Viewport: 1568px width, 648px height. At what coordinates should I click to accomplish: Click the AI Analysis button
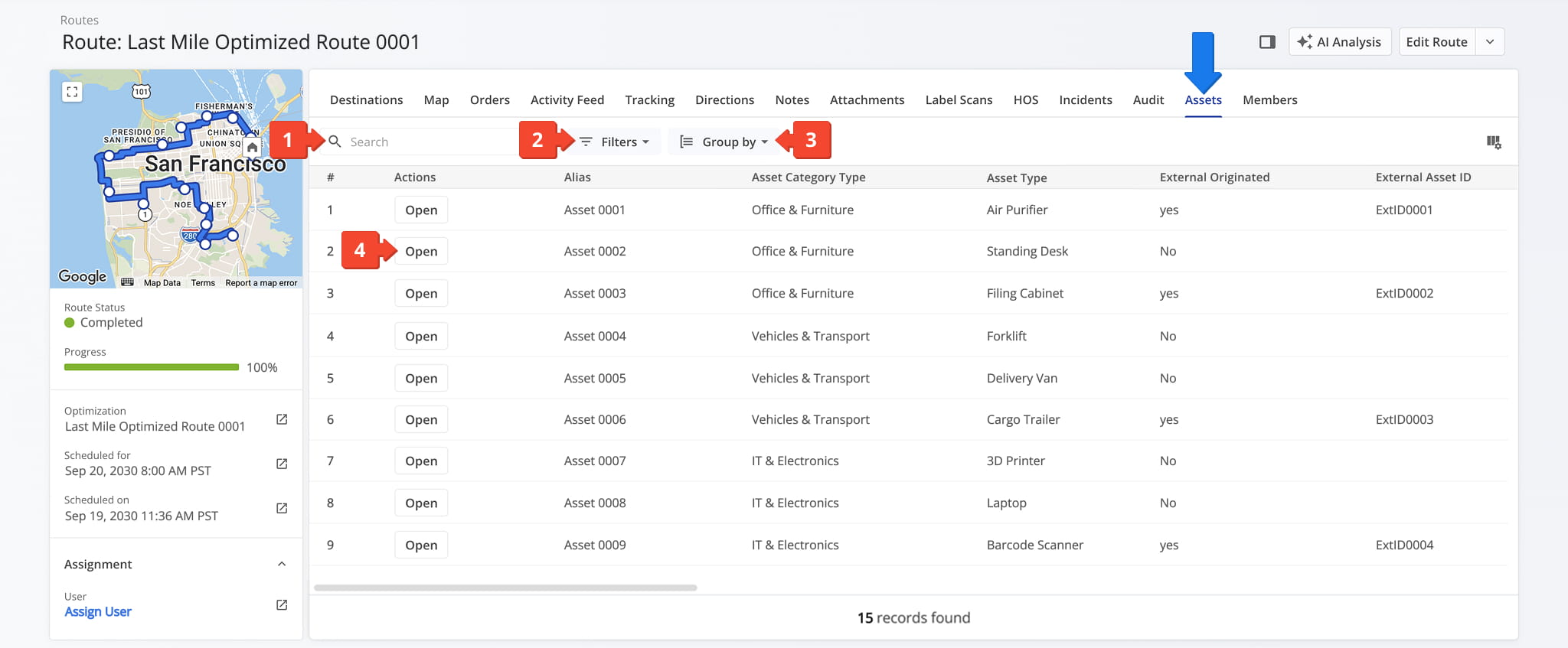point(1340,42)
